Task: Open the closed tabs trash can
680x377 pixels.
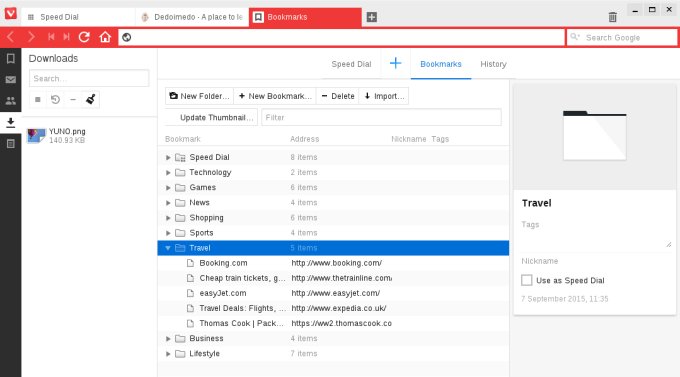Action: click(x=612, y=17)
